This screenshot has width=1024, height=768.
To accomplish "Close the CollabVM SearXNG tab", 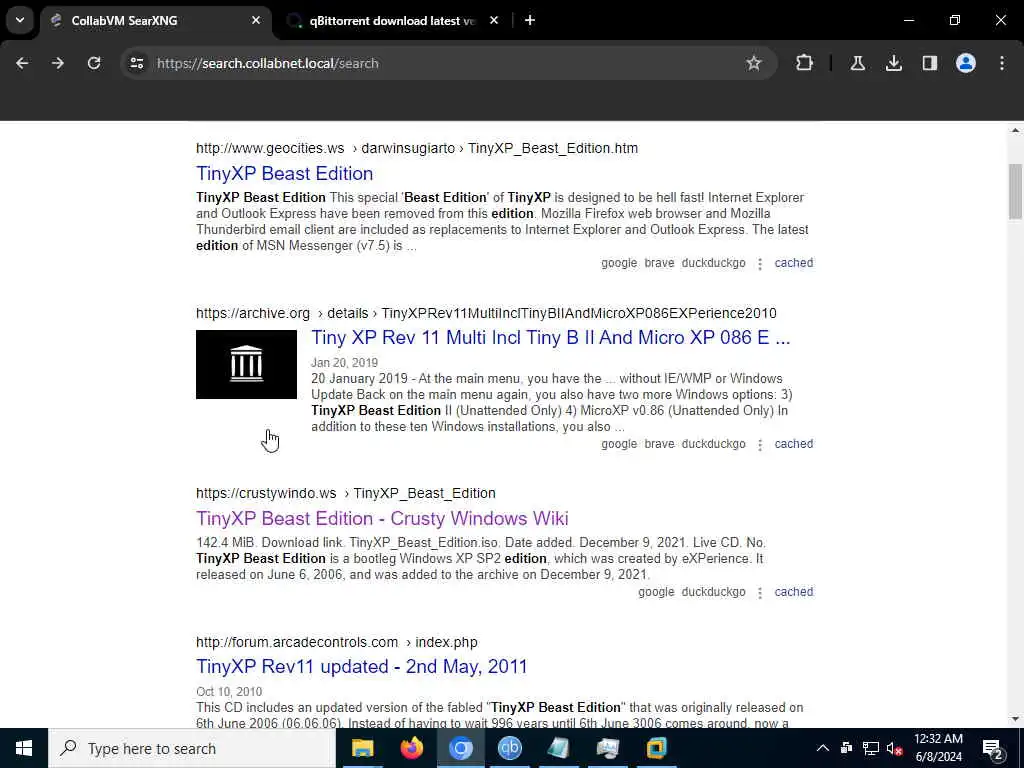I will click(x=256, y=20).
